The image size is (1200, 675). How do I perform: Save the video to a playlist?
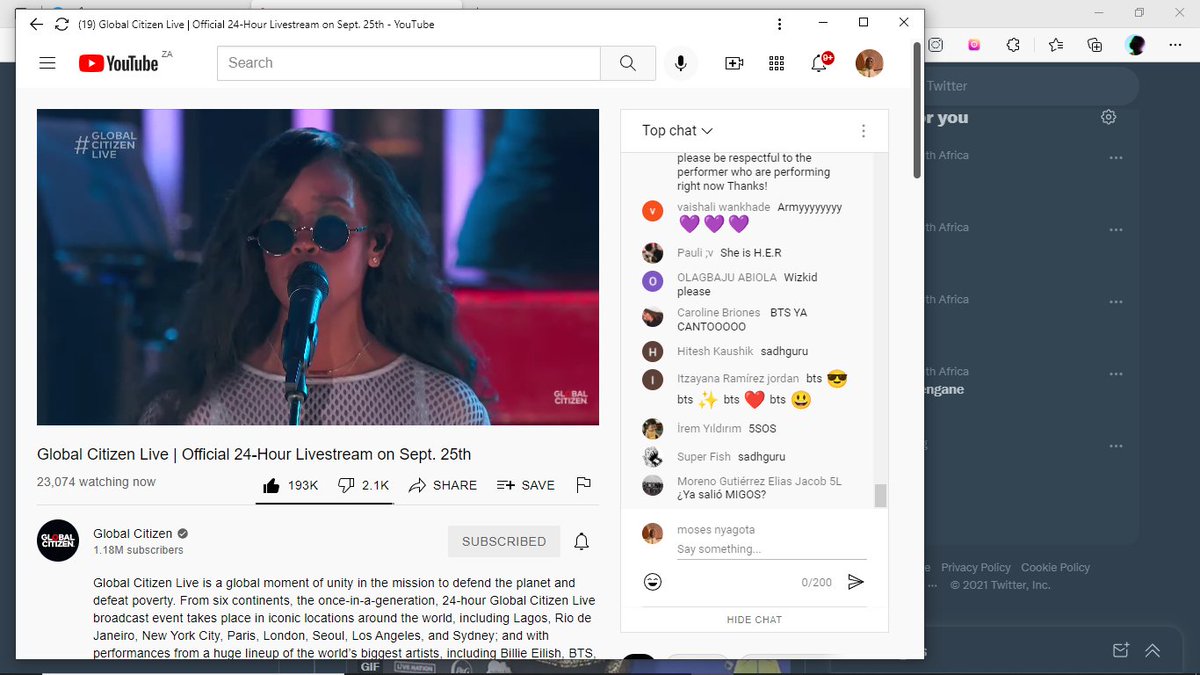click(525, 485)
